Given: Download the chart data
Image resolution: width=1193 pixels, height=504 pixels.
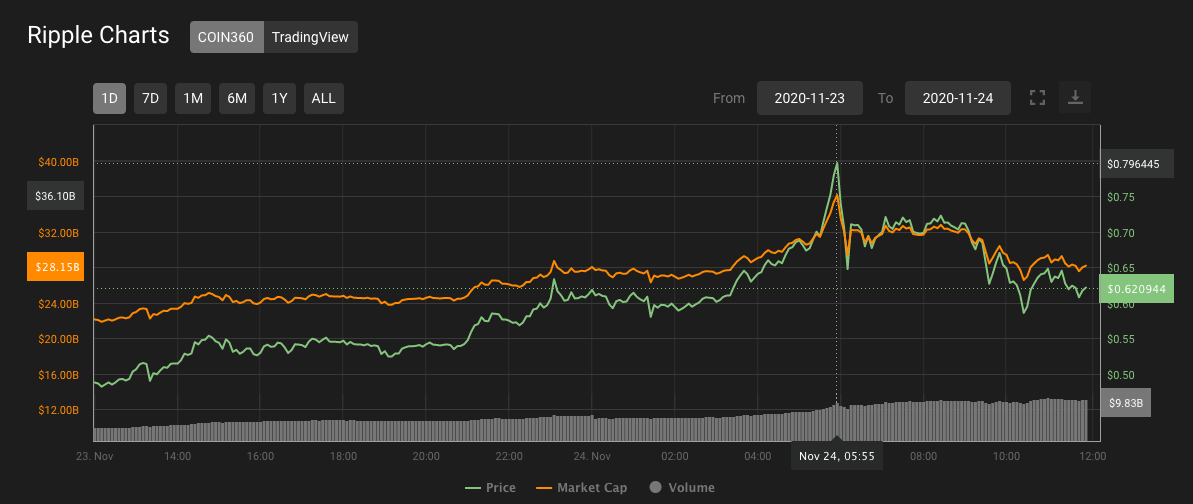Looking at the screenshot, I should pos(1075,97).
